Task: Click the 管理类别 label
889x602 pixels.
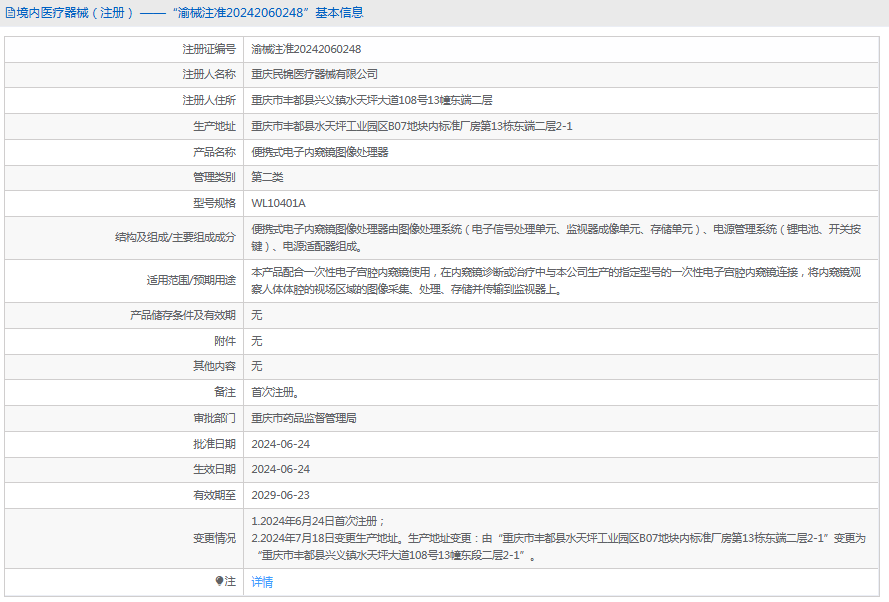Action: [x=214, y=177]
